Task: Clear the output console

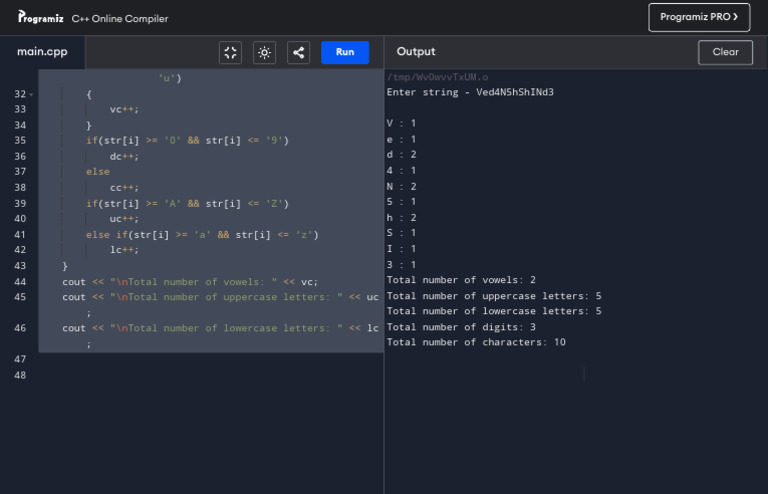Action: (x=725, y=52)
